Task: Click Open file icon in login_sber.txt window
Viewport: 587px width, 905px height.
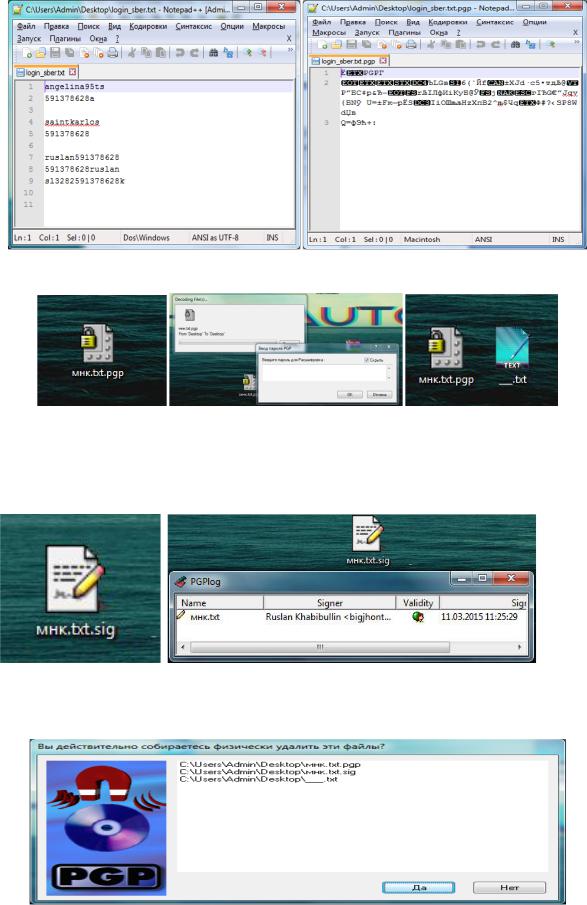Action: point(40,53)
